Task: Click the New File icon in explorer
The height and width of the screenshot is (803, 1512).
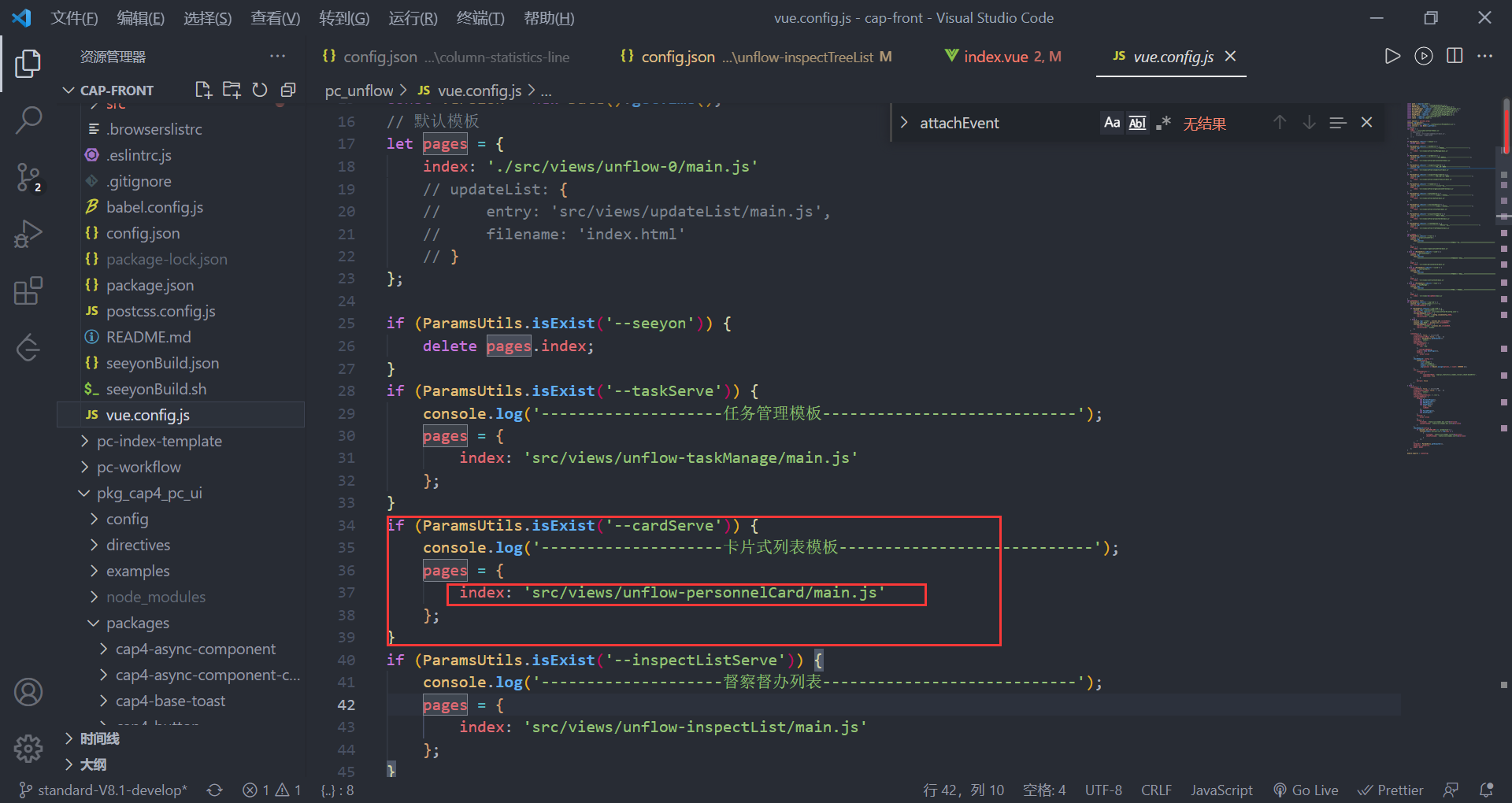Action: click(x=203, y=90)
